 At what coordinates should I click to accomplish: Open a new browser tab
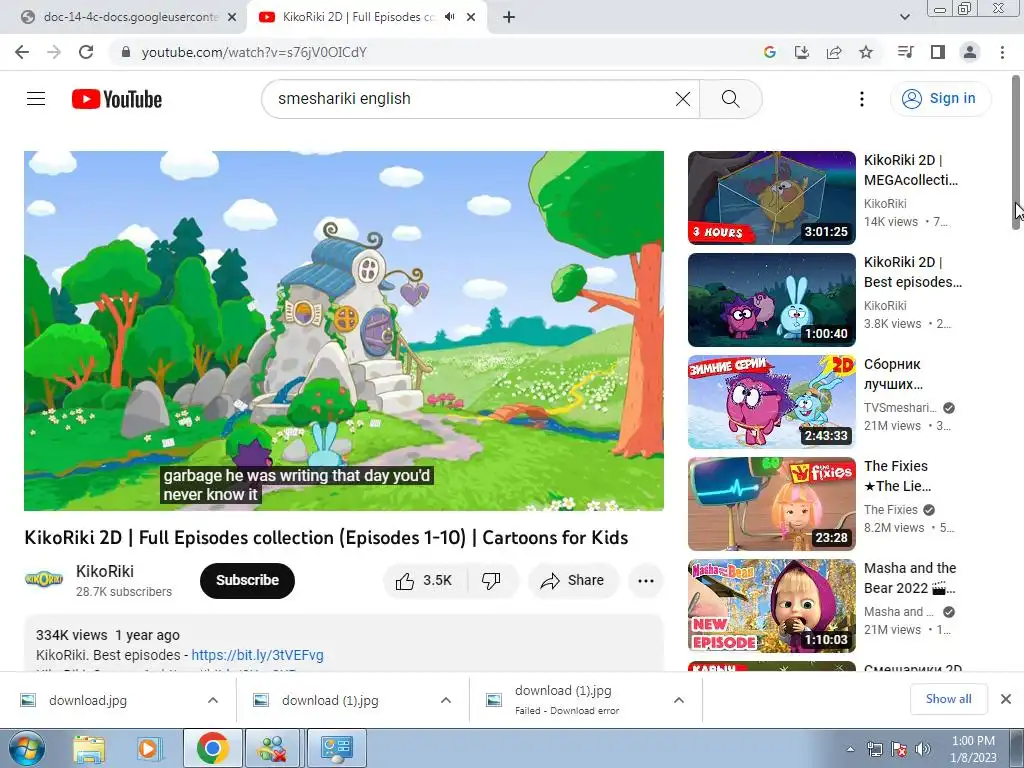click(x=509, y=17)
